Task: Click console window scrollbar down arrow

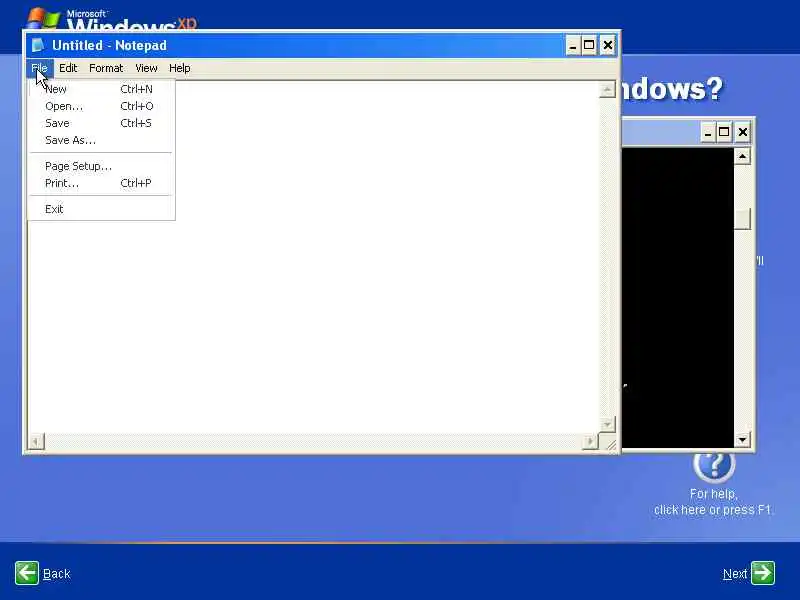Action: coord(742,439)
